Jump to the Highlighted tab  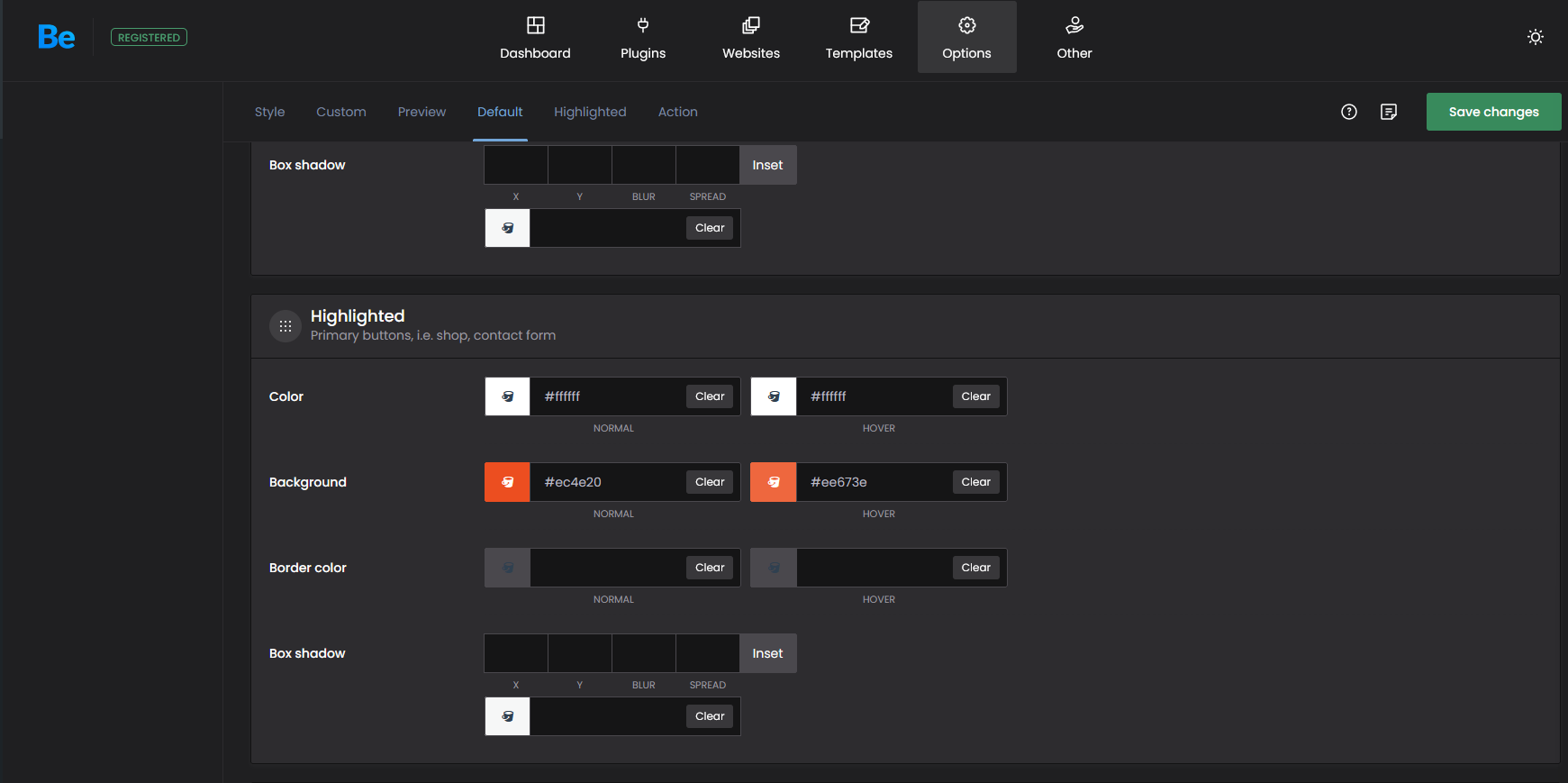590,112
